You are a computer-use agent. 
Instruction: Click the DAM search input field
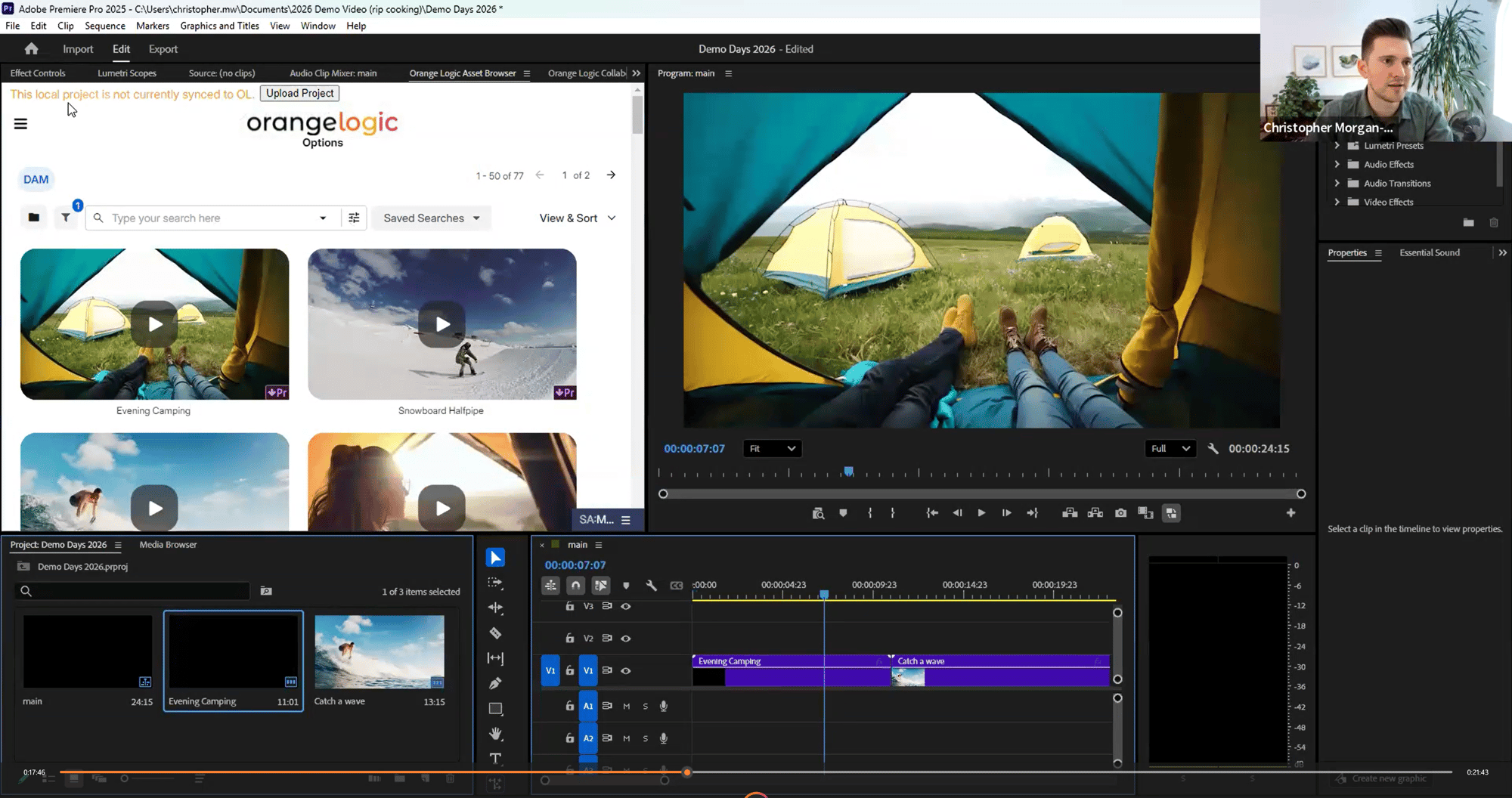(x=214, y=218)
